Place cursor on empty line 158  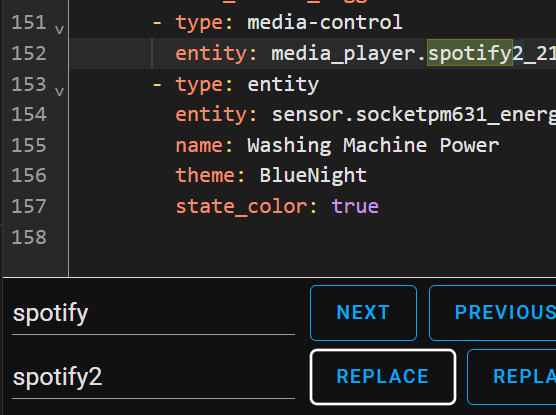(x=312, y=237)
